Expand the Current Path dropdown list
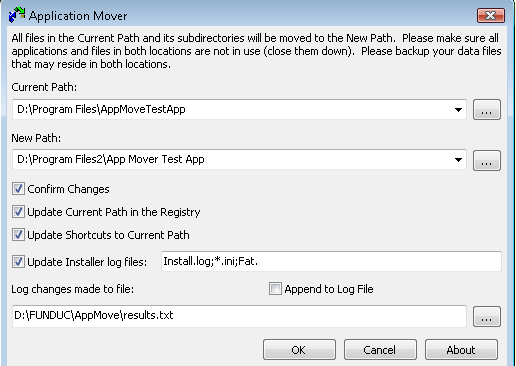This screenshot has width=516, height=366. pyautogui.click(x=458, y=109)
